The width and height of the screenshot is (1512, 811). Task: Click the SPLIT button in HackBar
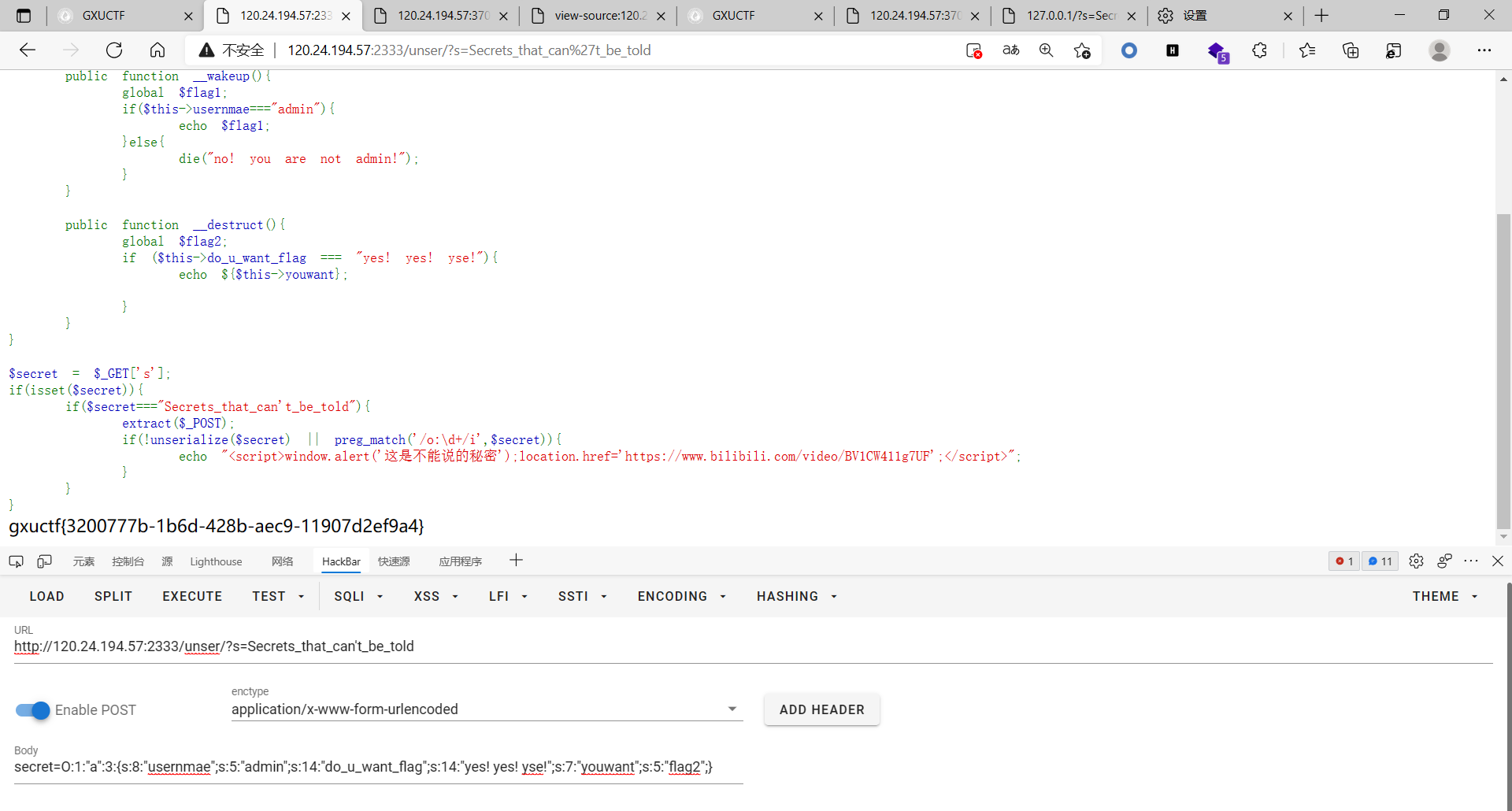pos(113,597)
